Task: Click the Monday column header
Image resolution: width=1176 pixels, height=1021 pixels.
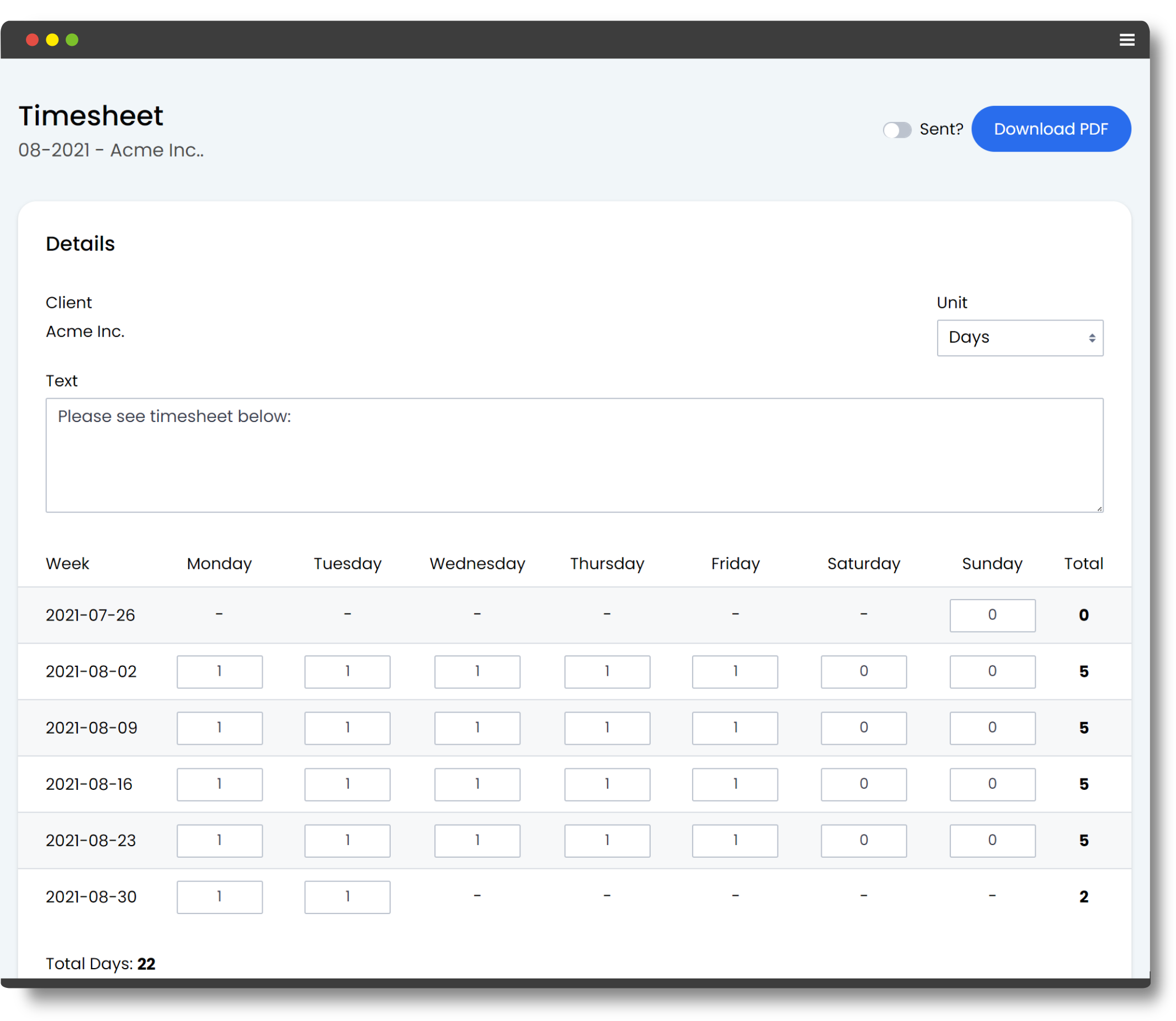Action: (x=220, y=564)
